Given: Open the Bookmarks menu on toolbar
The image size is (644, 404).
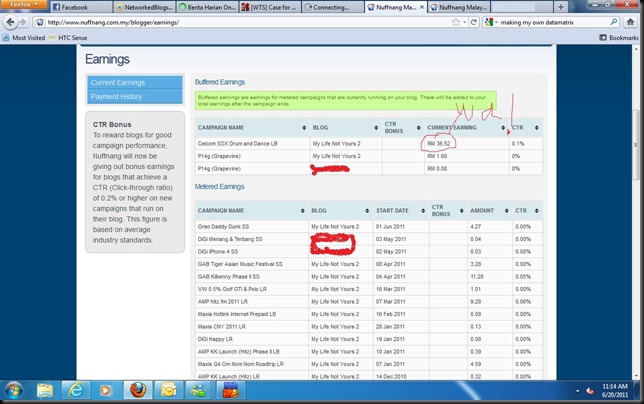Looking at the screenshot, I should (x=619, y=38).
